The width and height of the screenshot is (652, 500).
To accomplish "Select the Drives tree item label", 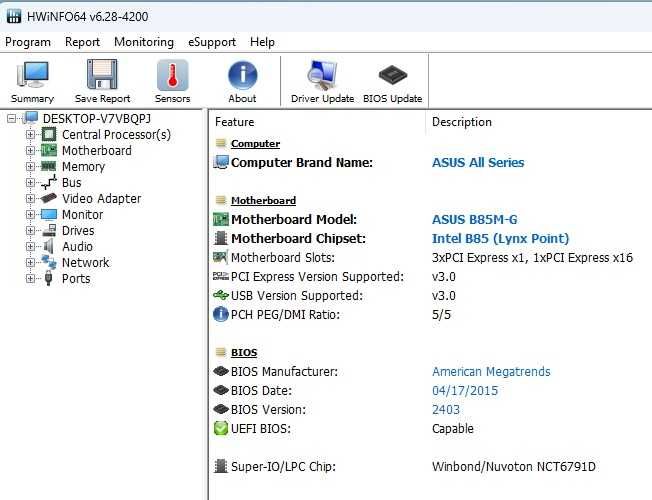I will (78, 230).
